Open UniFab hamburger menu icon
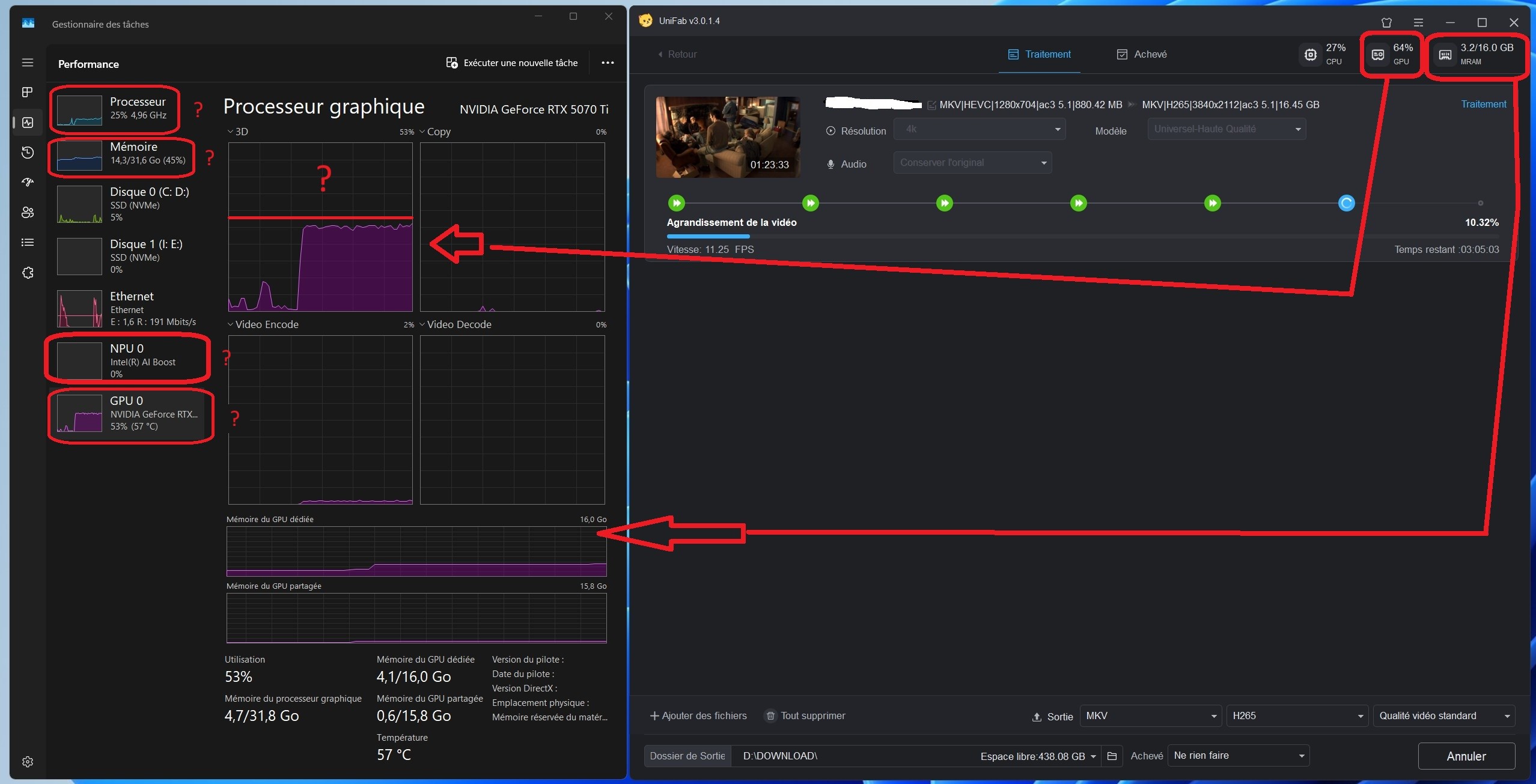 coord(1418,22)
